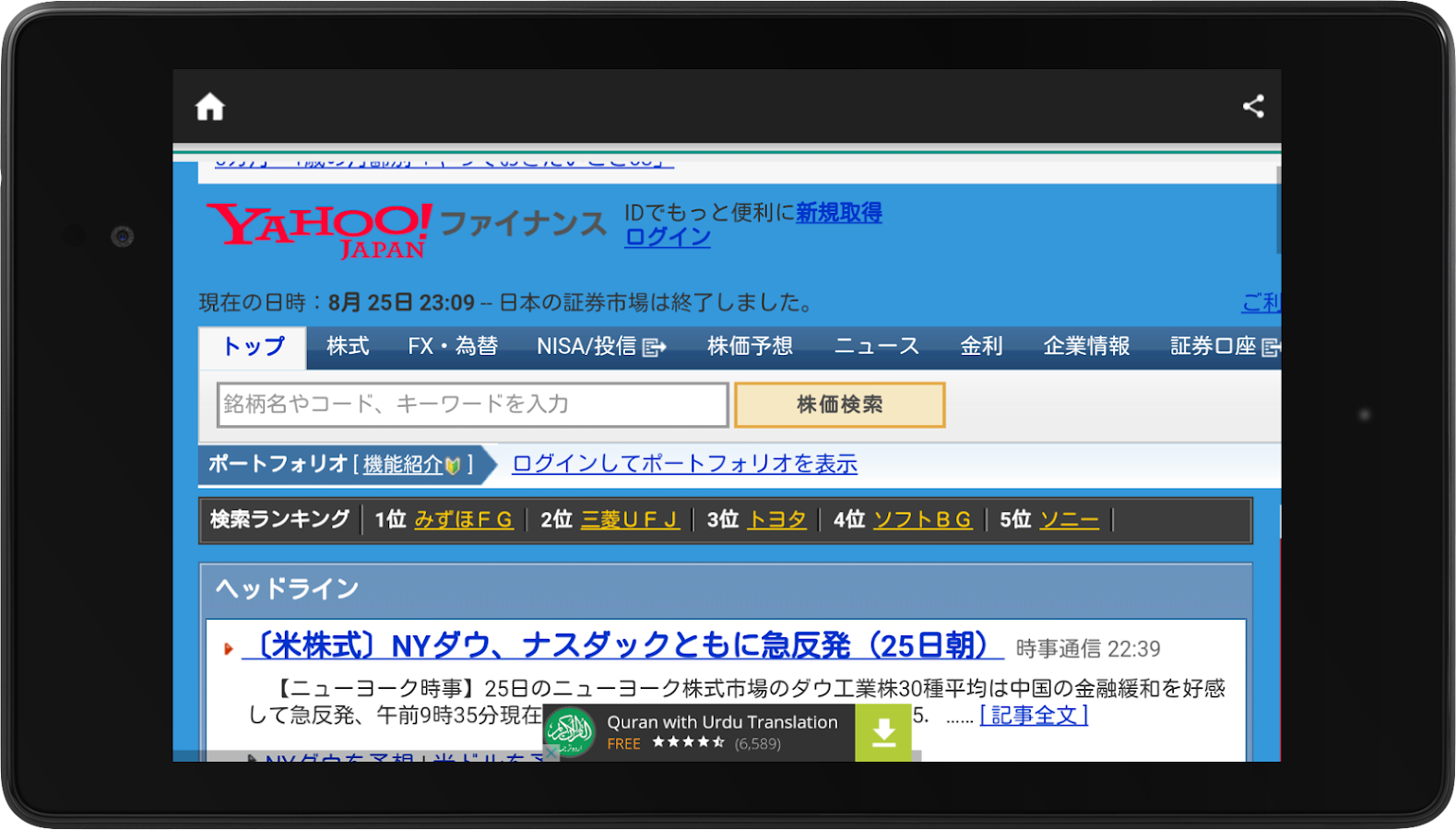Click the Quran with Urdu Translation ad title
The image size is (1456, 830).
point(722,722)
